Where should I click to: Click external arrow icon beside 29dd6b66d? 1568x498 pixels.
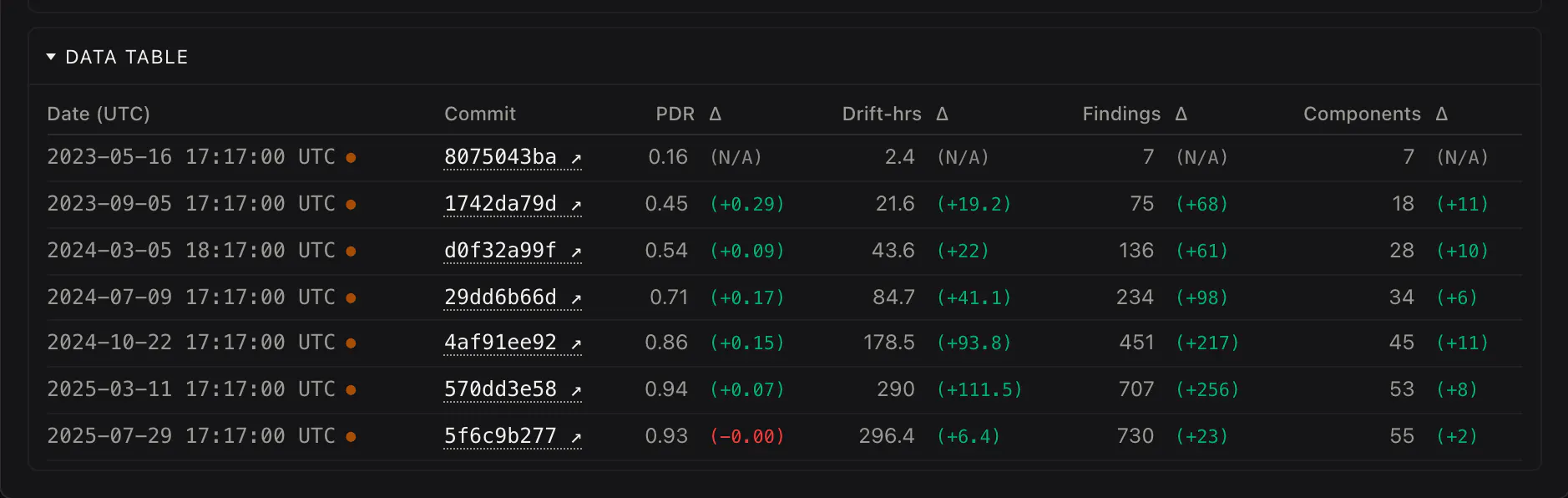[575, 299]
